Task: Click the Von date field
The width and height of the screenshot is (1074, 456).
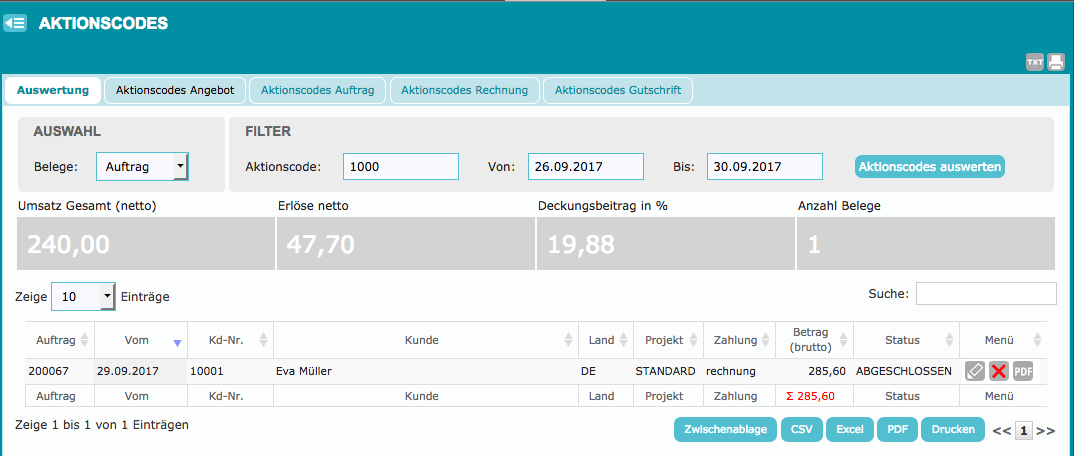Action: click(x=585, y=167)
